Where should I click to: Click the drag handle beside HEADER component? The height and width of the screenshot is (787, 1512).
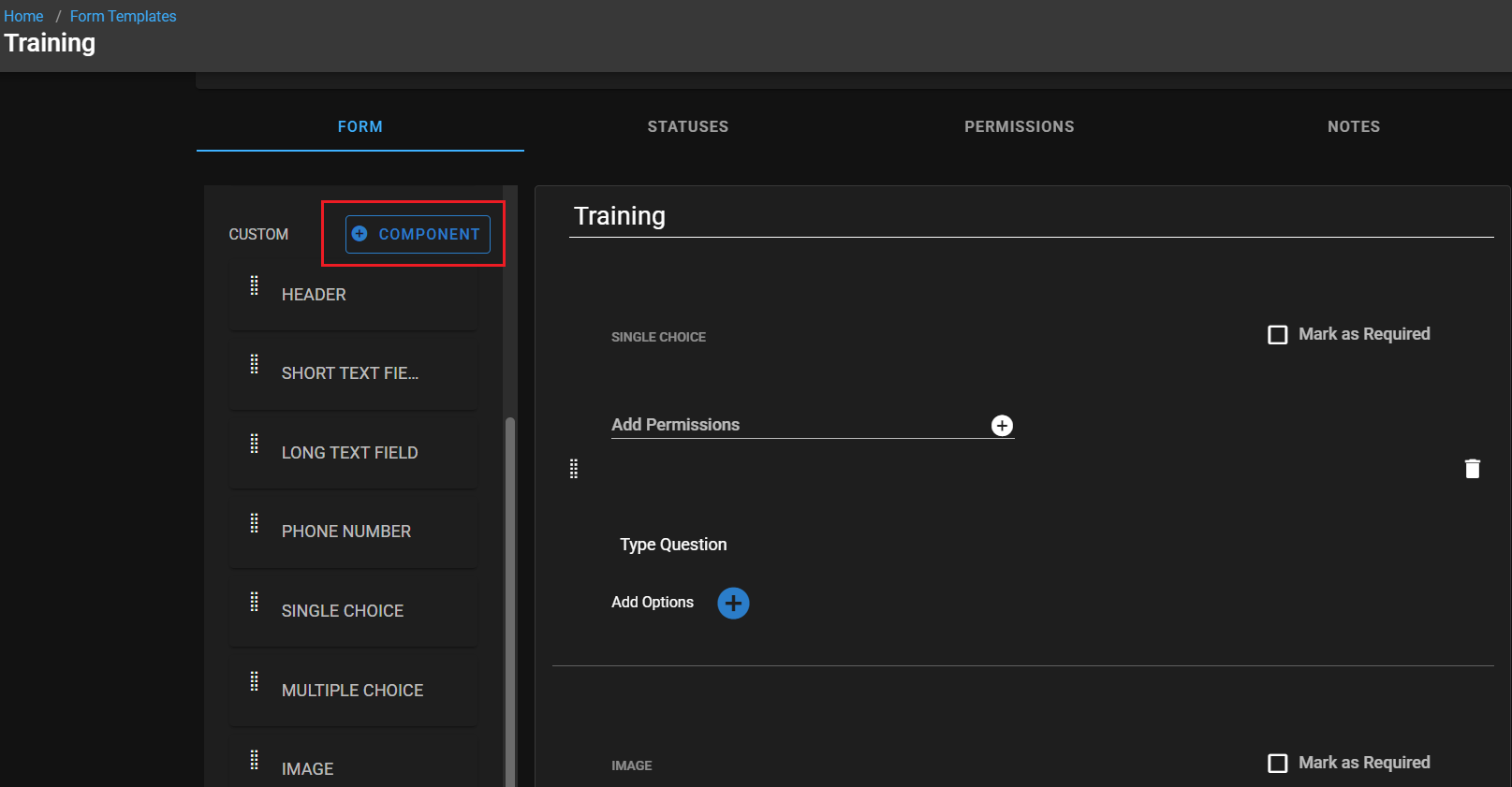[254, 286]
